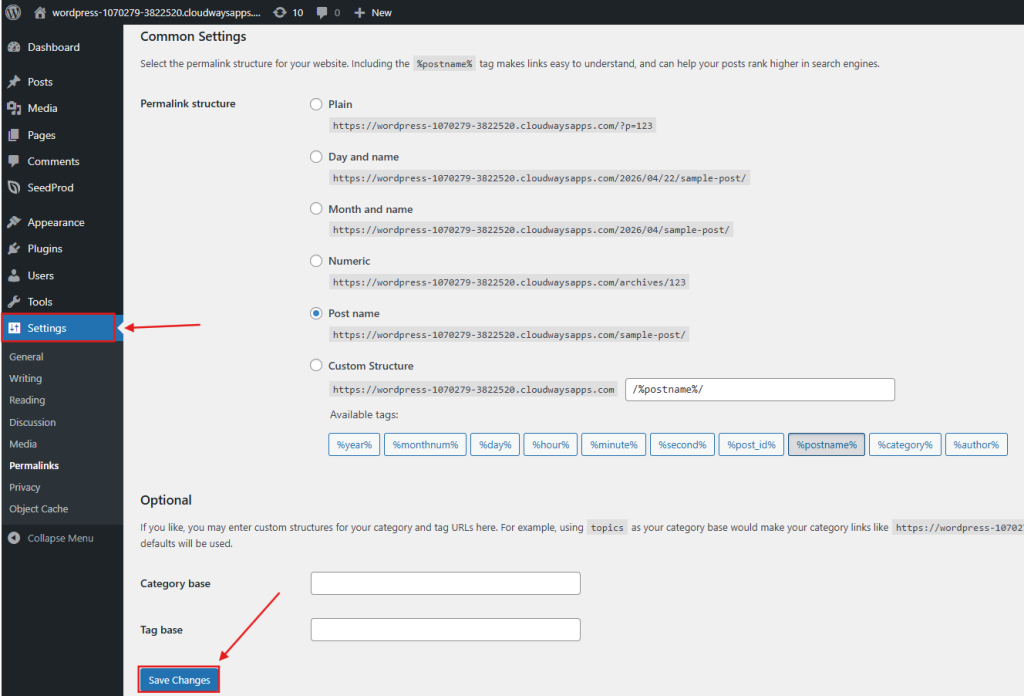Viewport: 1024px width, 696px height.
Task: Open the Permalinks submenu item
Action: pos(34,466)
